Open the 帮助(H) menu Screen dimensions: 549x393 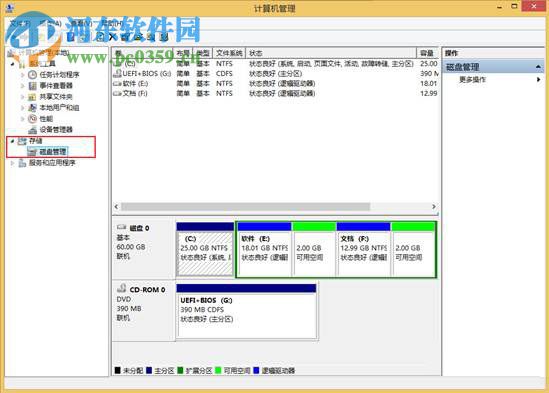point(112,23)
